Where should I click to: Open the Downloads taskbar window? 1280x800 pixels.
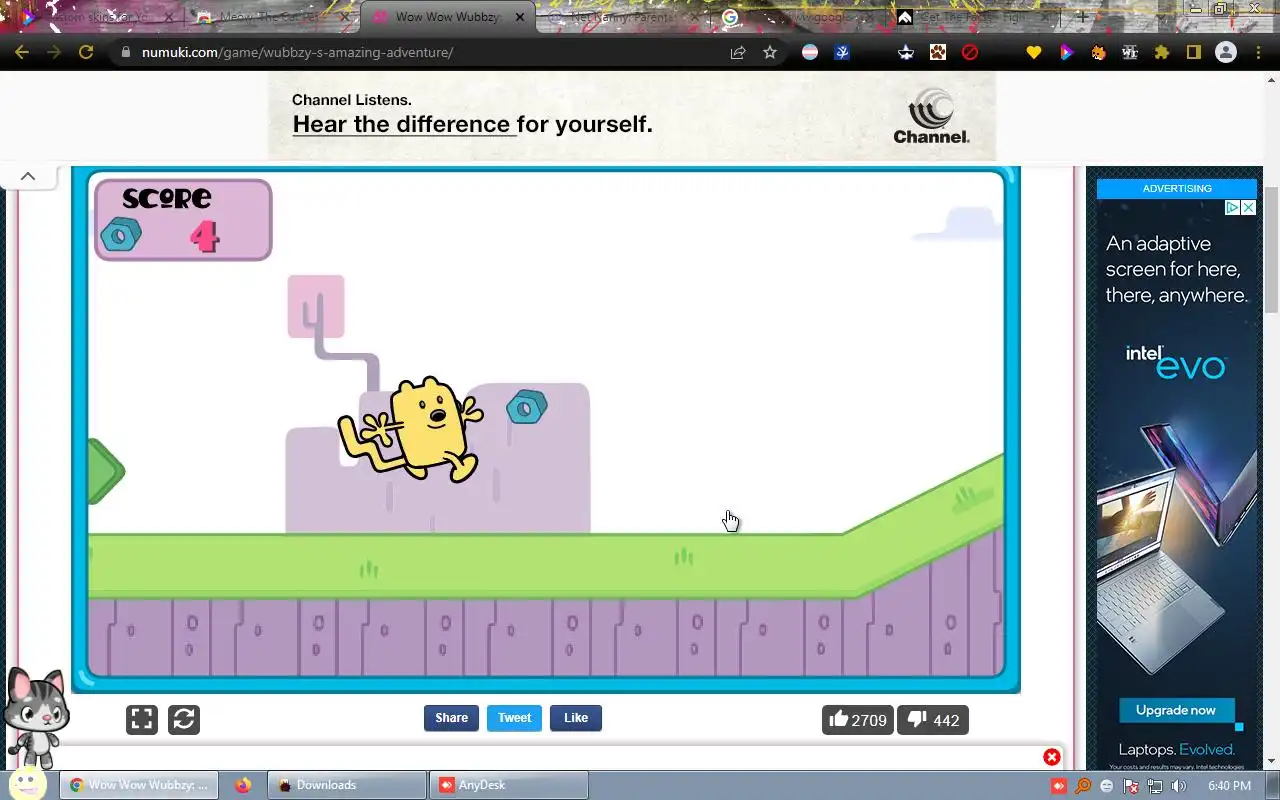[x=347, y=785]
